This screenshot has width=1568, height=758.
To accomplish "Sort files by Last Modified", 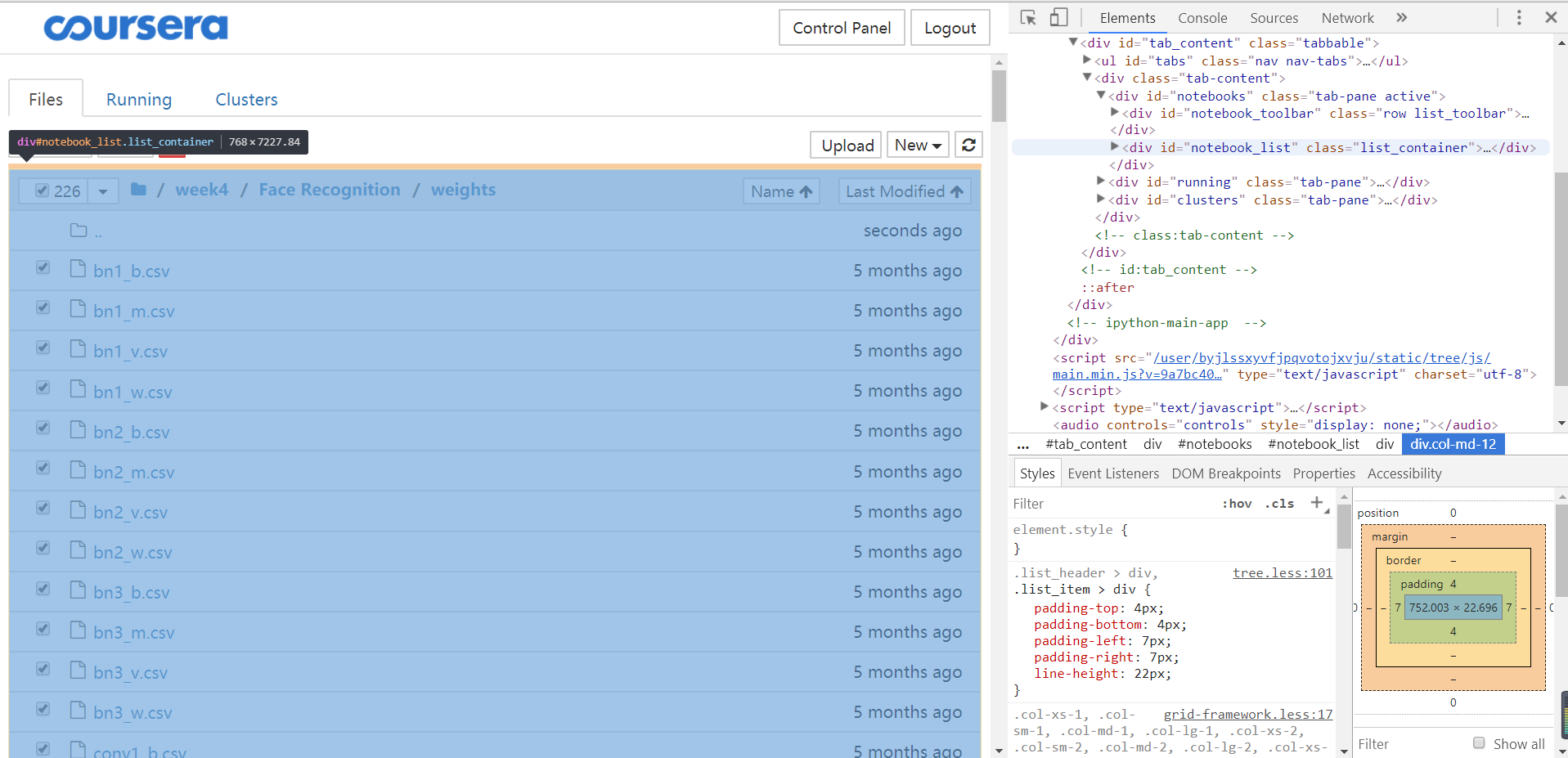I will pyautogui.click(x=905, y=191).
